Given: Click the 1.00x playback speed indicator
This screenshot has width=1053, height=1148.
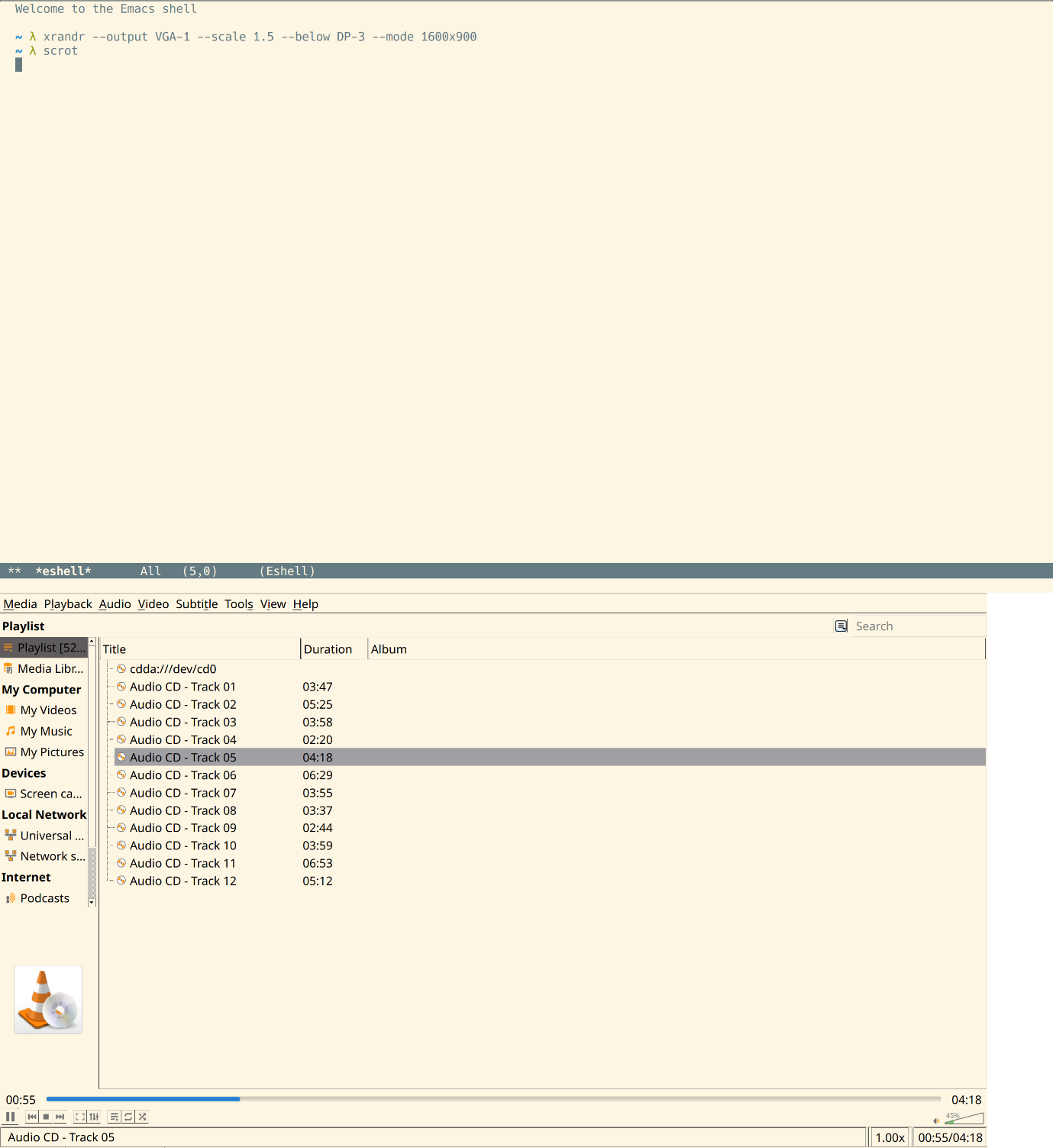Looking at the screenshot, I should click(890, 1137).
